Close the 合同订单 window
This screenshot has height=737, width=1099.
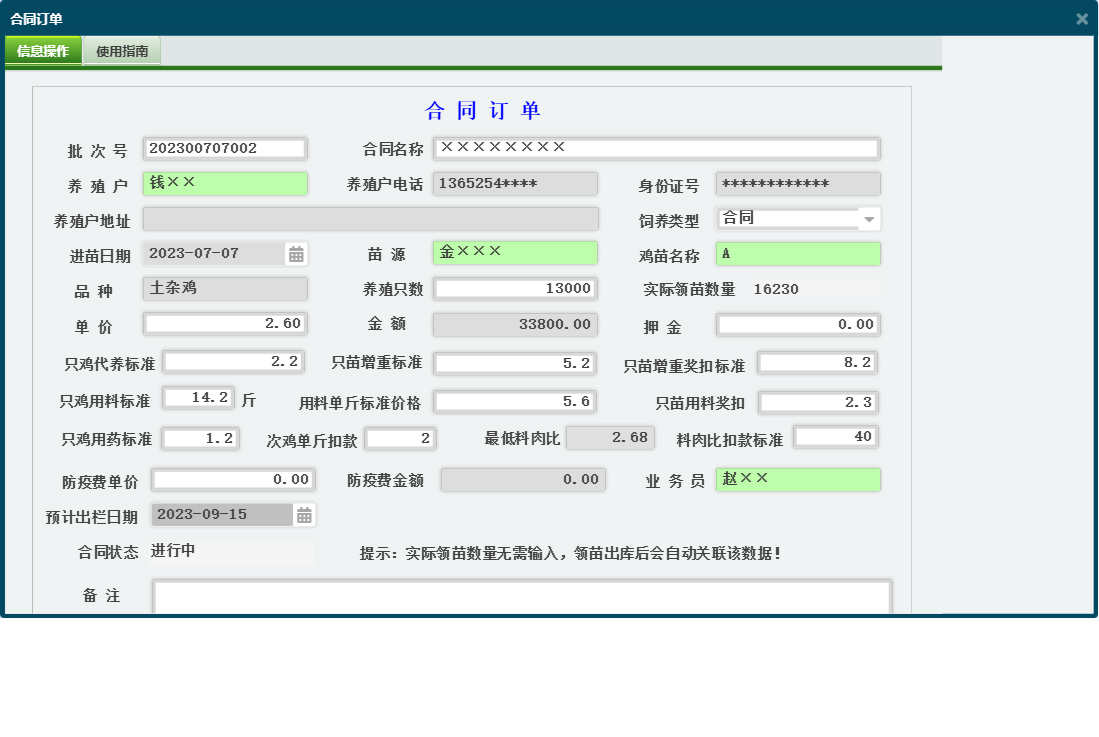point(1081,16)
